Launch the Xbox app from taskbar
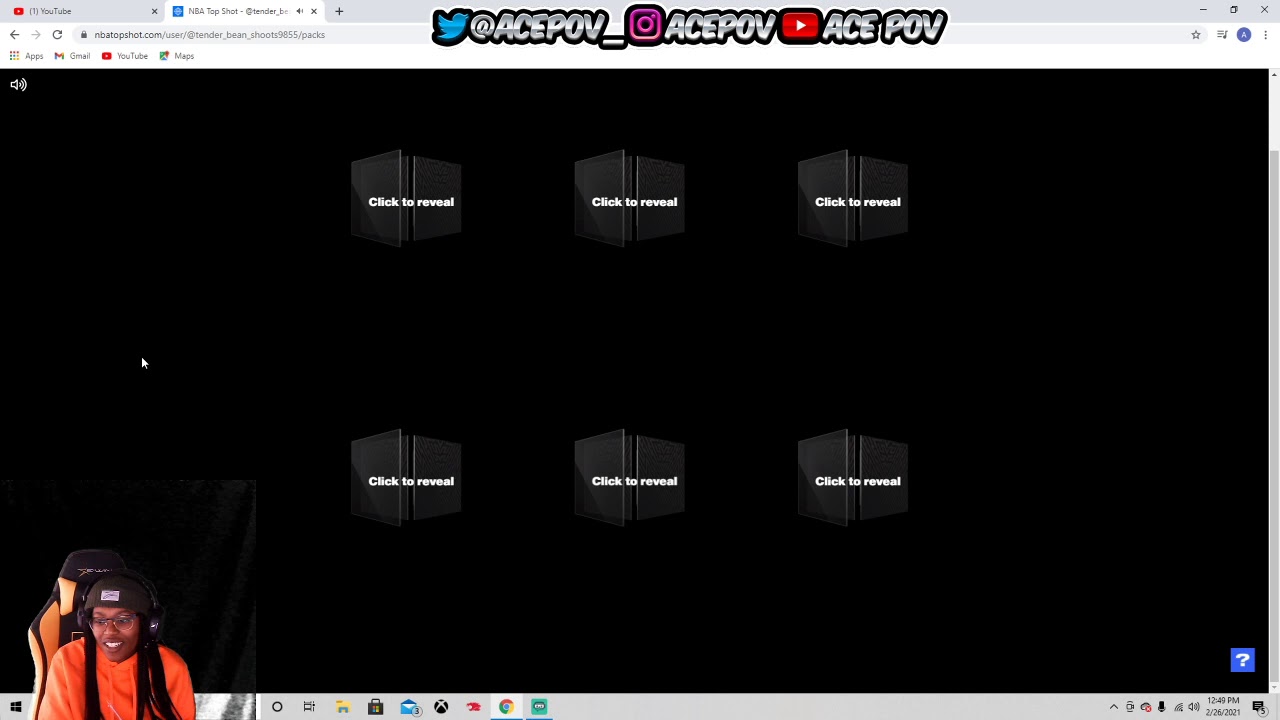The height and width of the screenshot is (720, 1280). click(441, 707)
